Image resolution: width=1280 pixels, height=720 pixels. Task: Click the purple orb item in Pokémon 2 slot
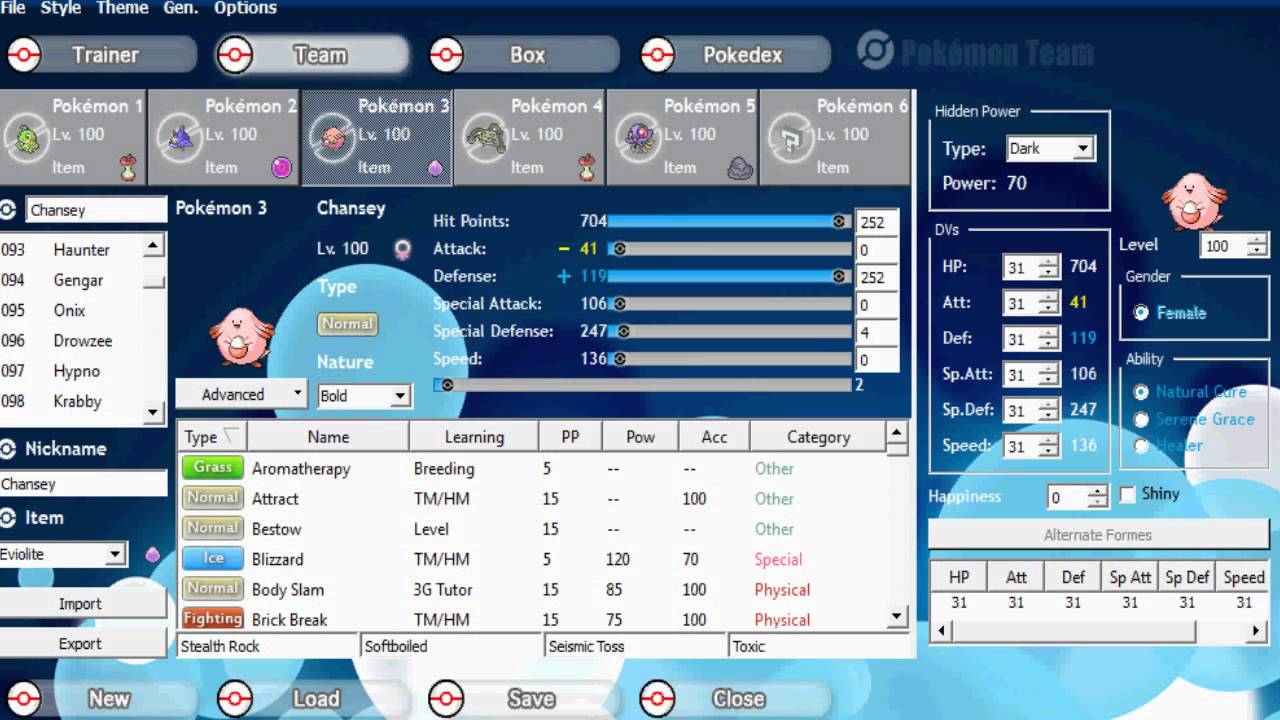point(281,167)
